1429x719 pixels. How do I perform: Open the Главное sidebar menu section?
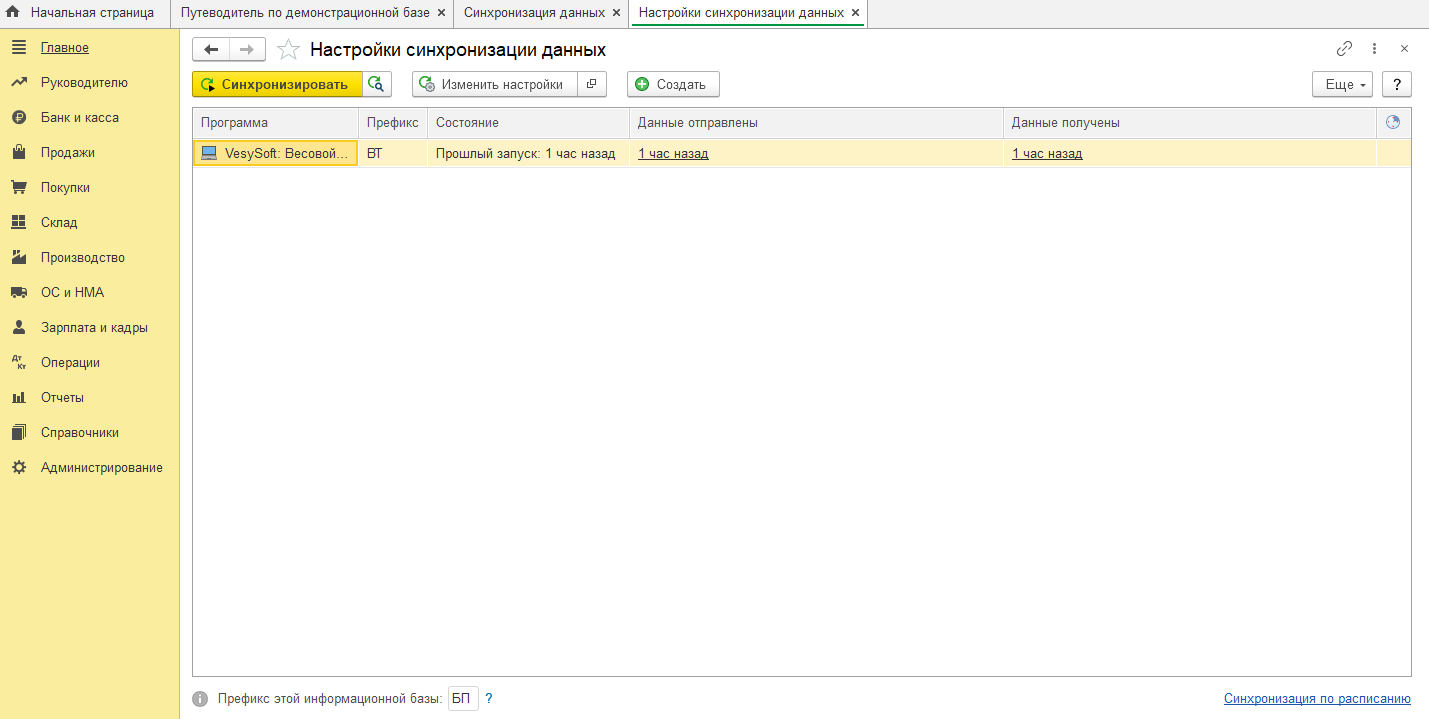click(x=64, y=47)
